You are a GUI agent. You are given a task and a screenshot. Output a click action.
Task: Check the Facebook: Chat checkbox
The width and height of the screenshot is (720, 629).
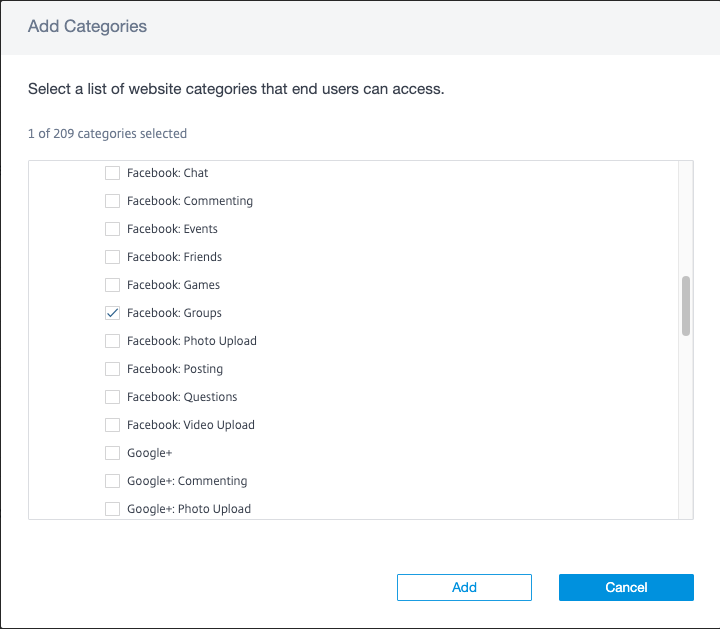[x=112, y=173]
